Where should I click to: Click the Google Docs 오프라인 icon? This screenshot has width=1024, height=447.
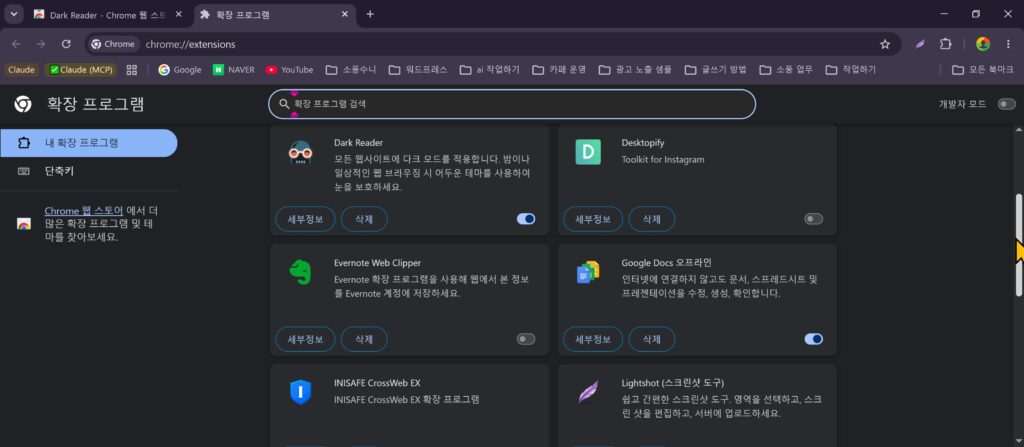point(588,272)
